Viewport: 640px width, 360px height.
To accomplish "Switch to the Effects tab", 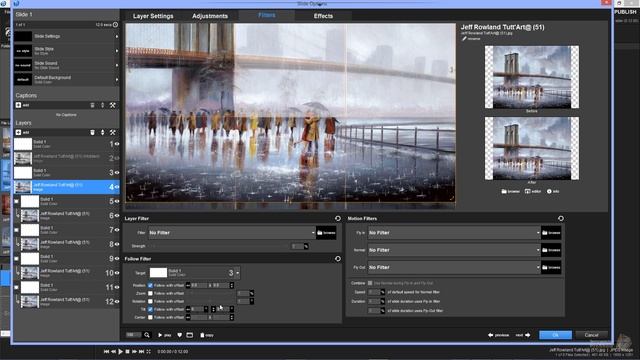I will tap(323, 16).
